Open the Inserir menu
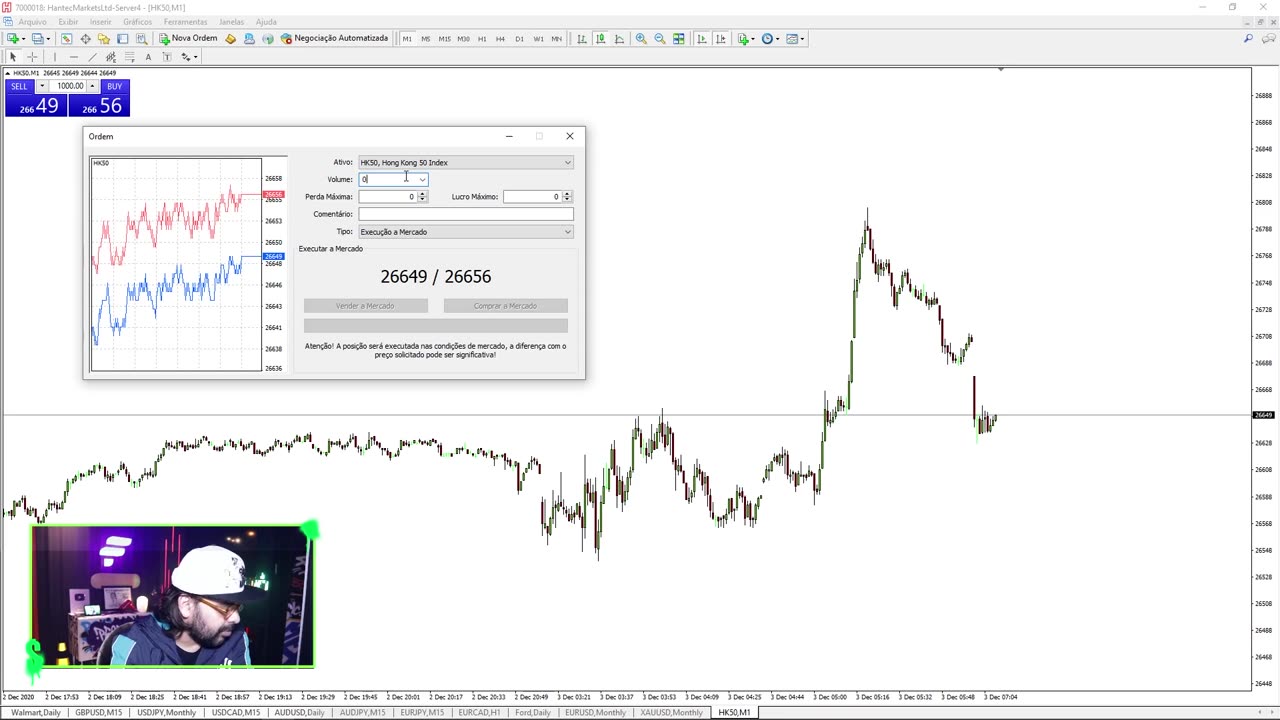 click(101, 21)
